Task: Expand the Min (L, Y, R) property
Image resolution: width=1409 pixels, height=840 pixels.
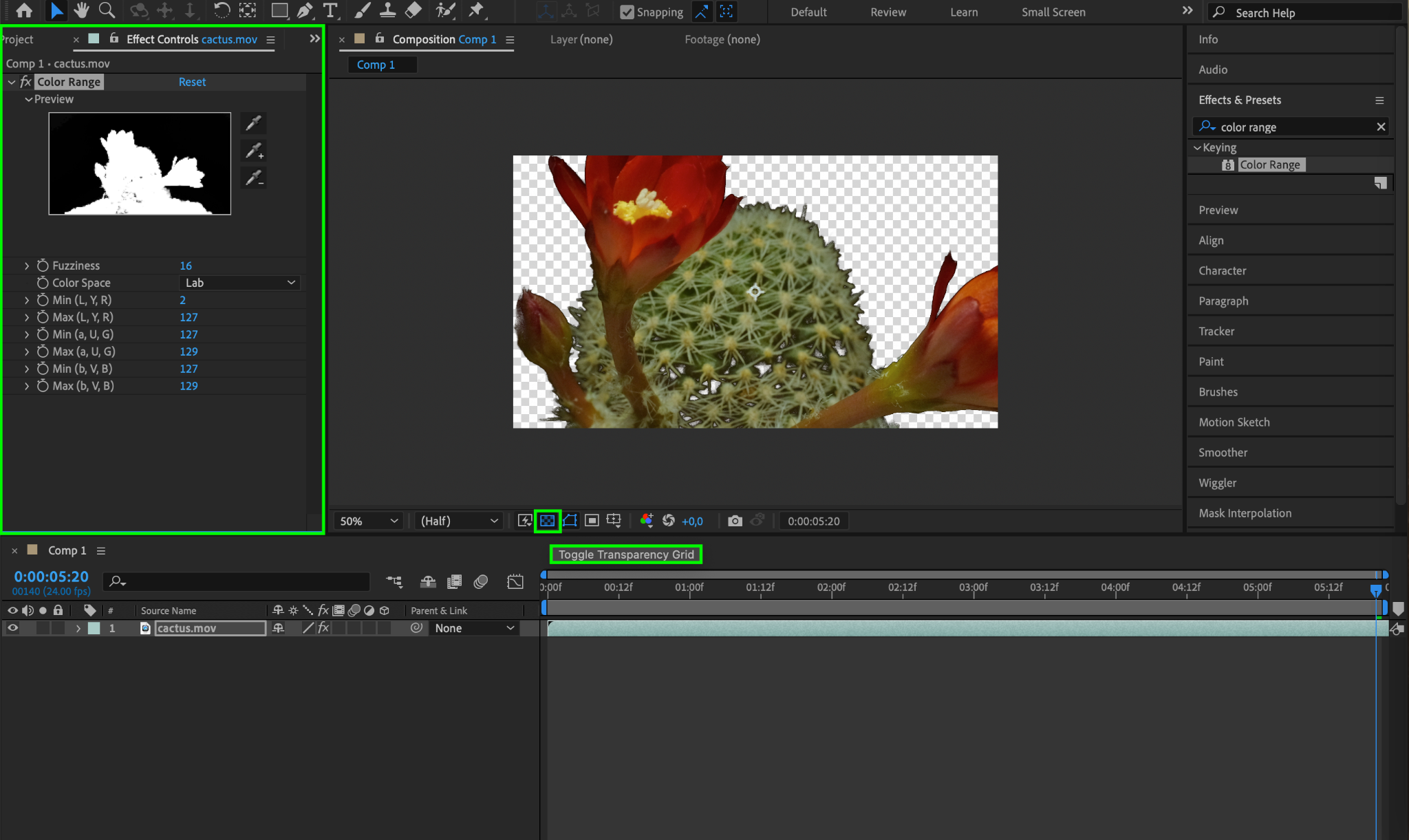Action: pos(27,300)
